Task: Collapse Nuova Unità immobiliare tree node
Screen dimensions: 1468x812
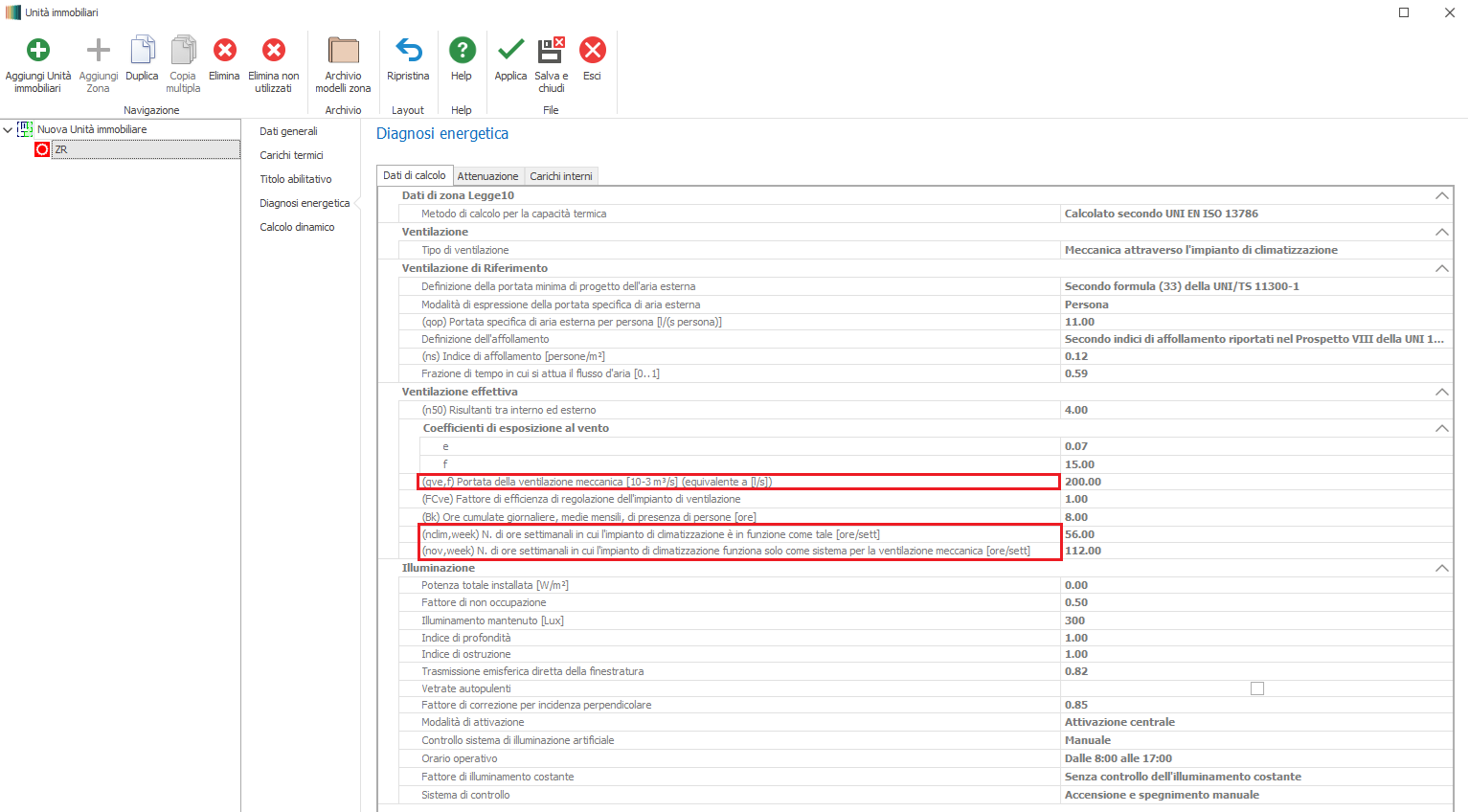Action: tap(9, 129)
